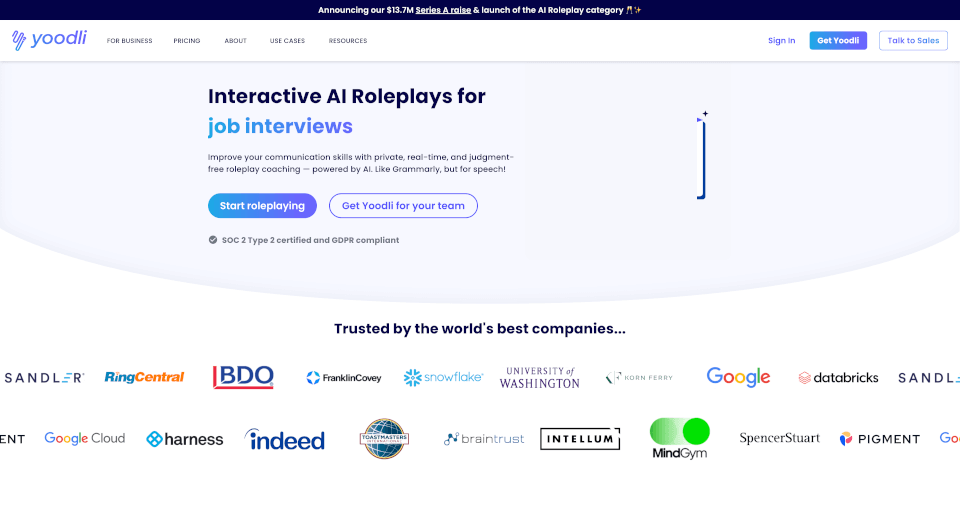Click the blue job interviews text
The height and width of the screenshot is (531, 960).
click(280, 126)
